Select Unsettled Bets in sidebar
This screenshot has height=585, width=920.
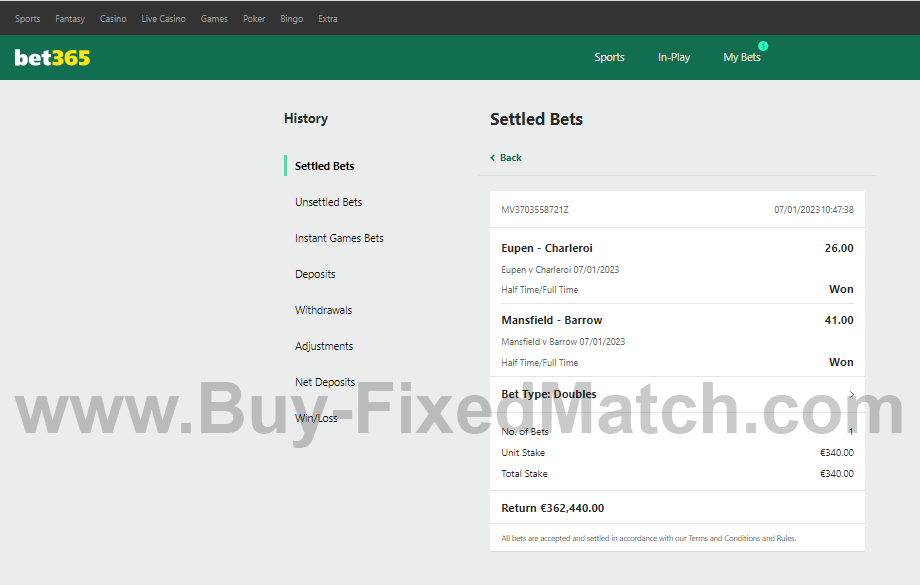[x=328, y=202]
